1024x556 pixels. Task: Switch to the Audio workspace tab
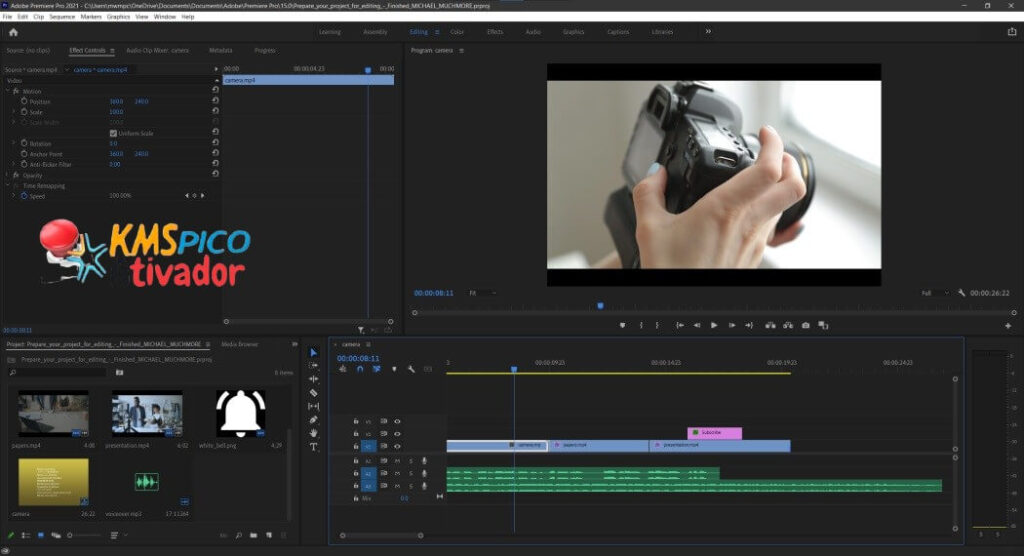click(533, 32)
